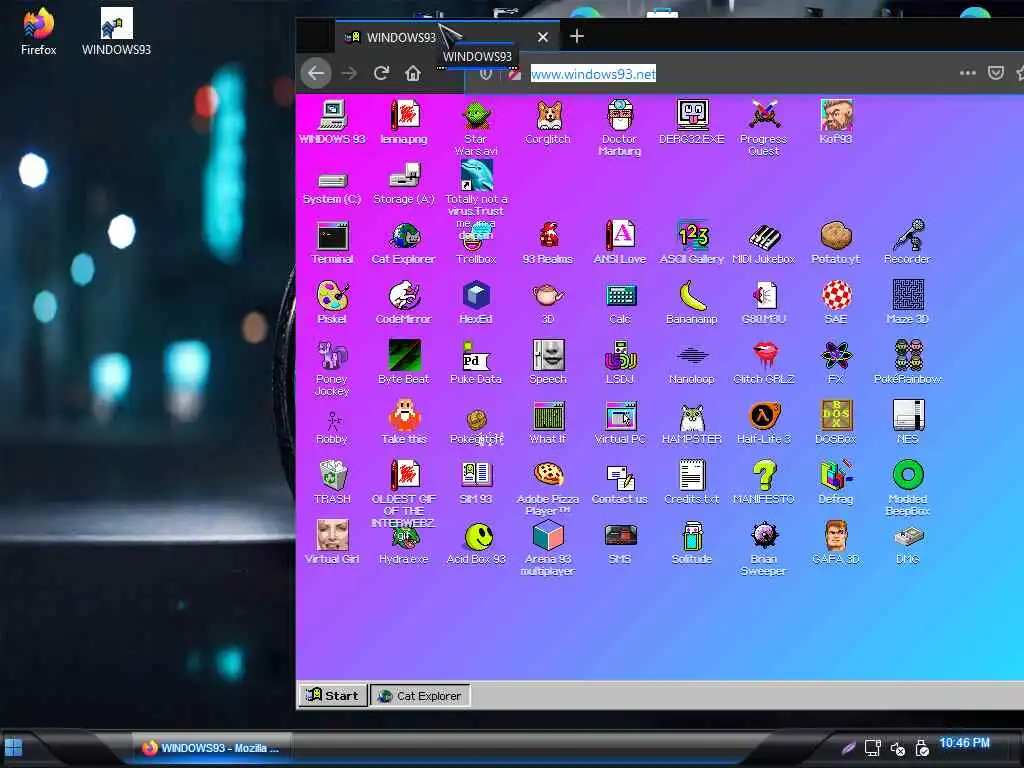1024x768 pixels.
Task: Launch Corglitch corgi icon
Action: point(548,116)
